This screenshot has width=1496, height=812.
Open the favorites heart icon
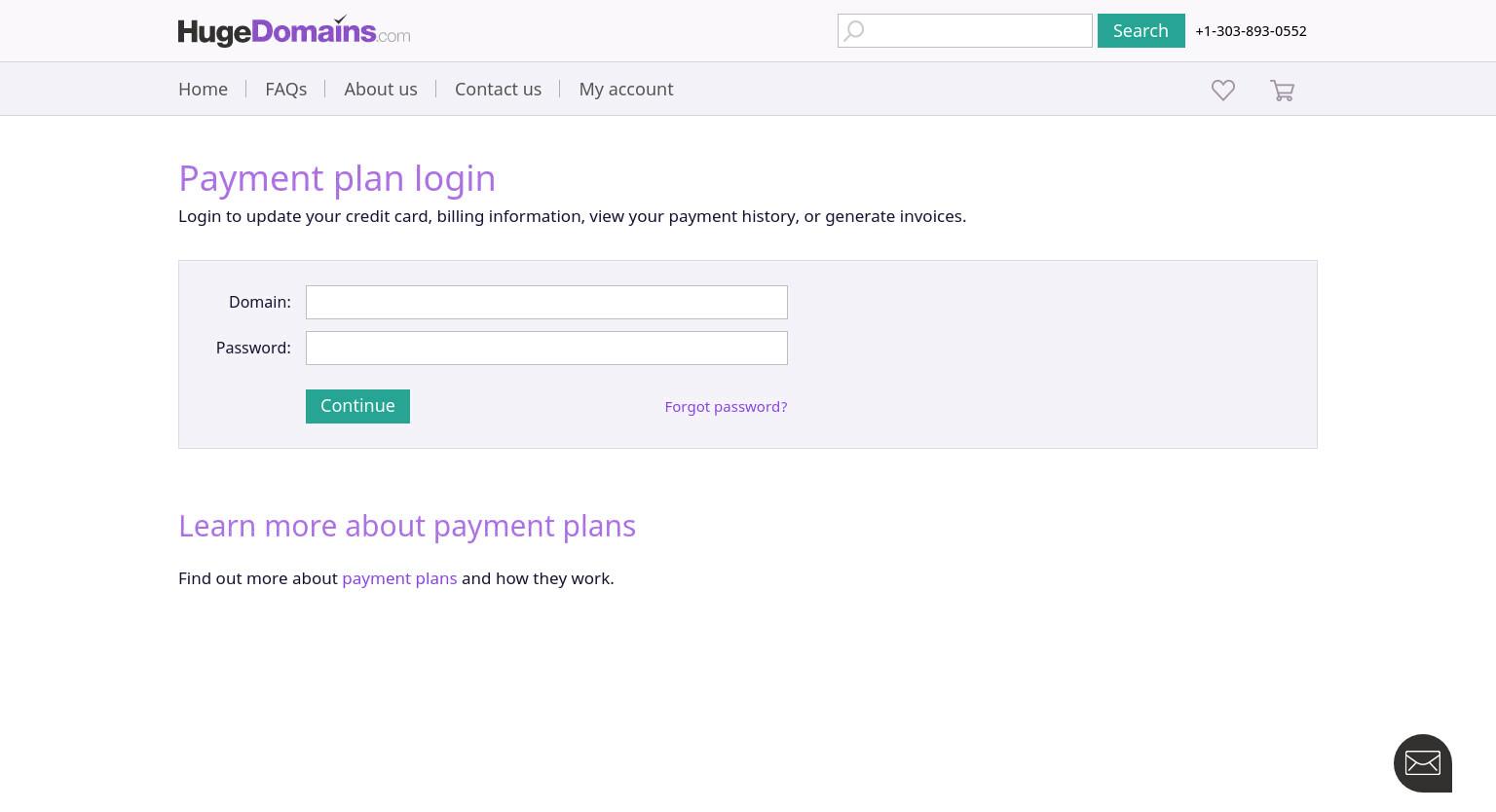click(x=1223, y=90)
